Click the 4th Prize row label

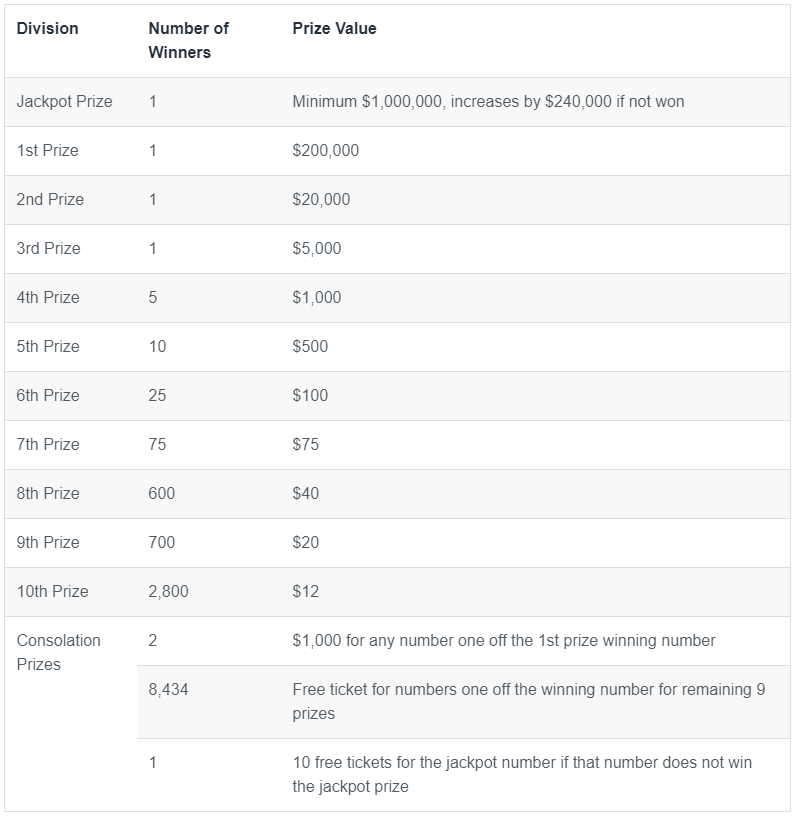coord(48,298)
